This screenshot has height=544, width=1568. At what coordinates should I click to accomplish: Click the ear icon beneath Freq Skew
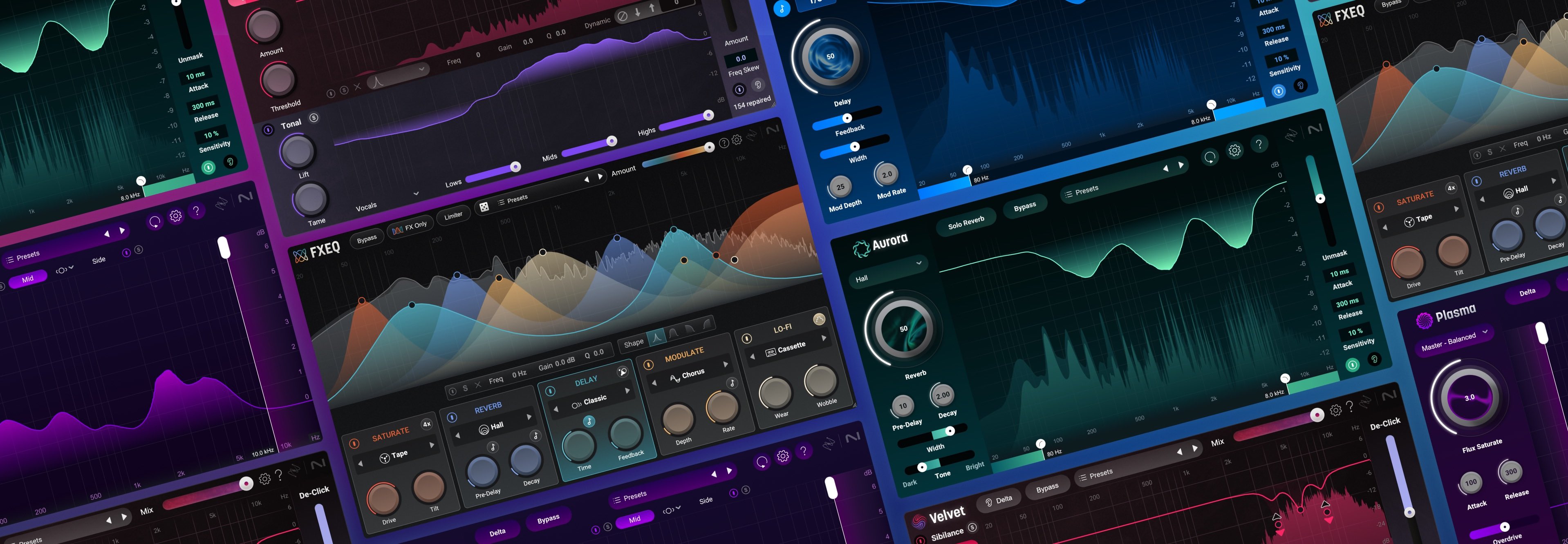(758, 85)
